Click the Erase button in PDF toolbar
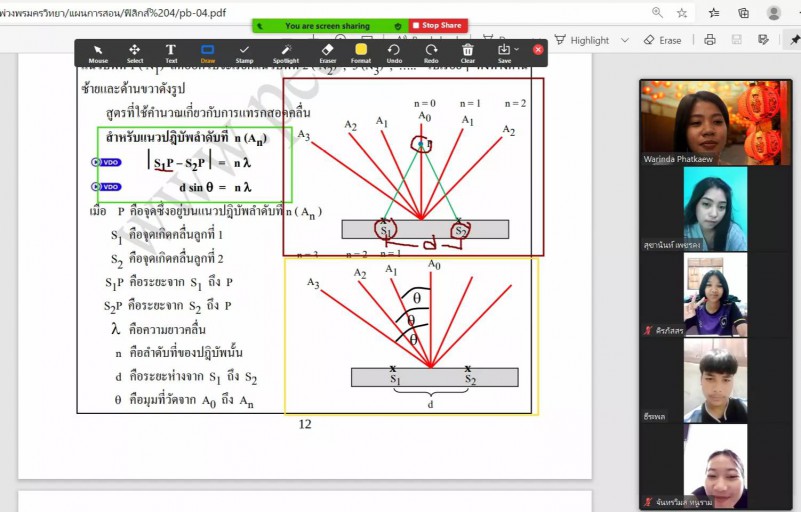 pos(663,40)
